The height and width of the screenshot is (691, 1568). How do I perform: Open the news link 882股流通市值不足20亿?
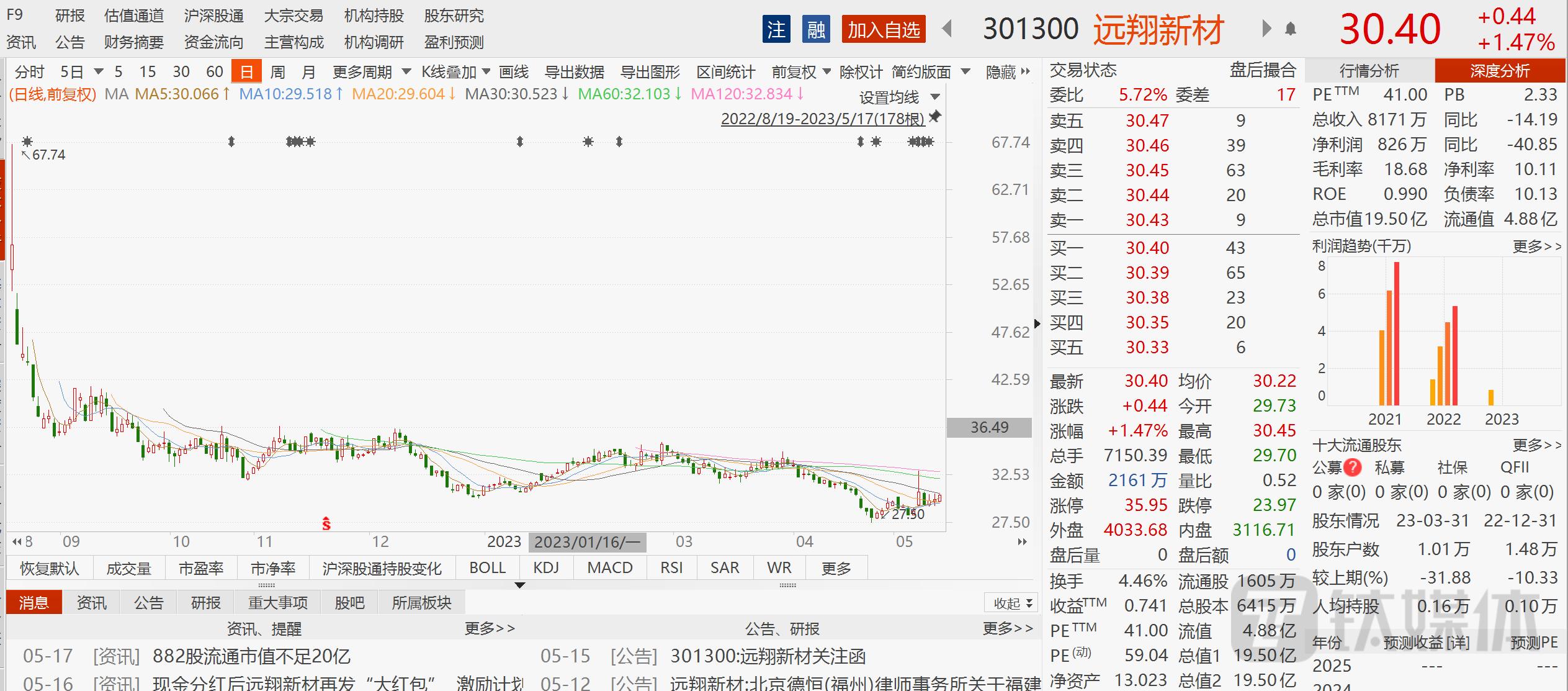251,656
